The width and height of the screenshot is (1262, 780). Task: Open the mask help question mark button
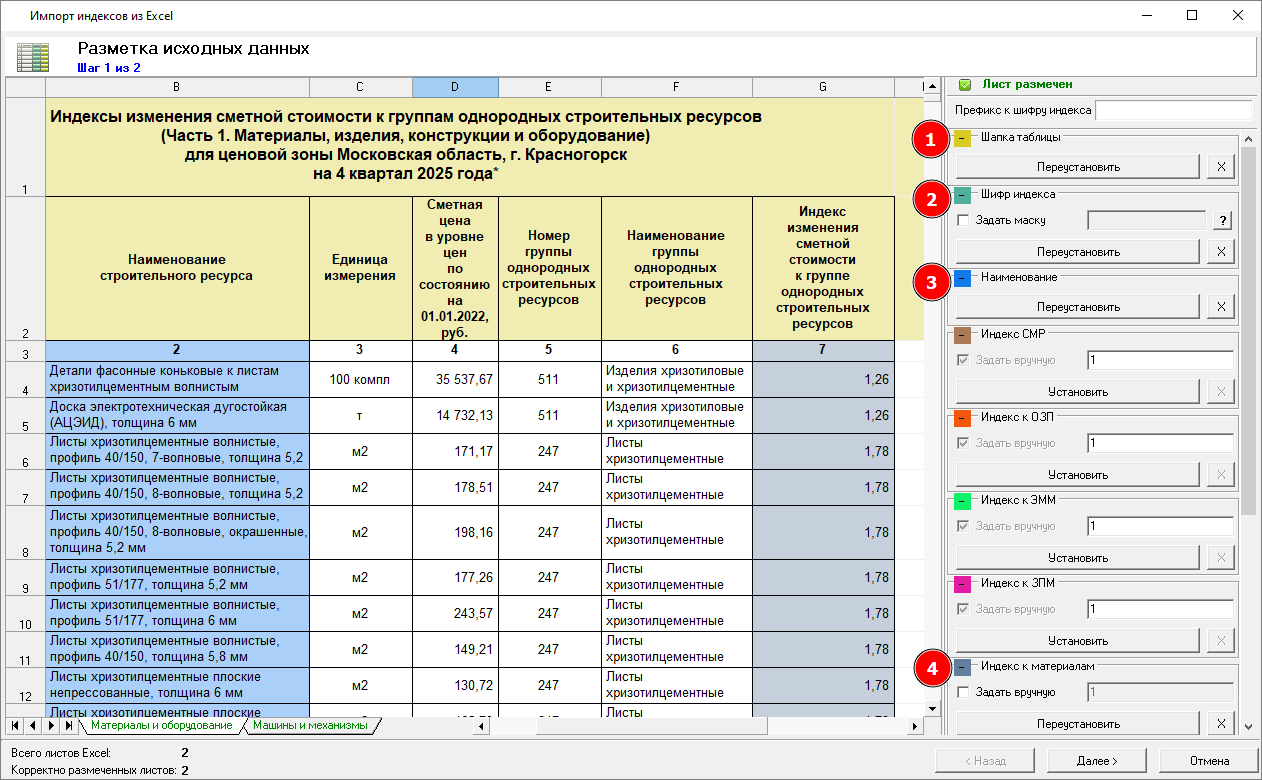(x=1222, y=221)
